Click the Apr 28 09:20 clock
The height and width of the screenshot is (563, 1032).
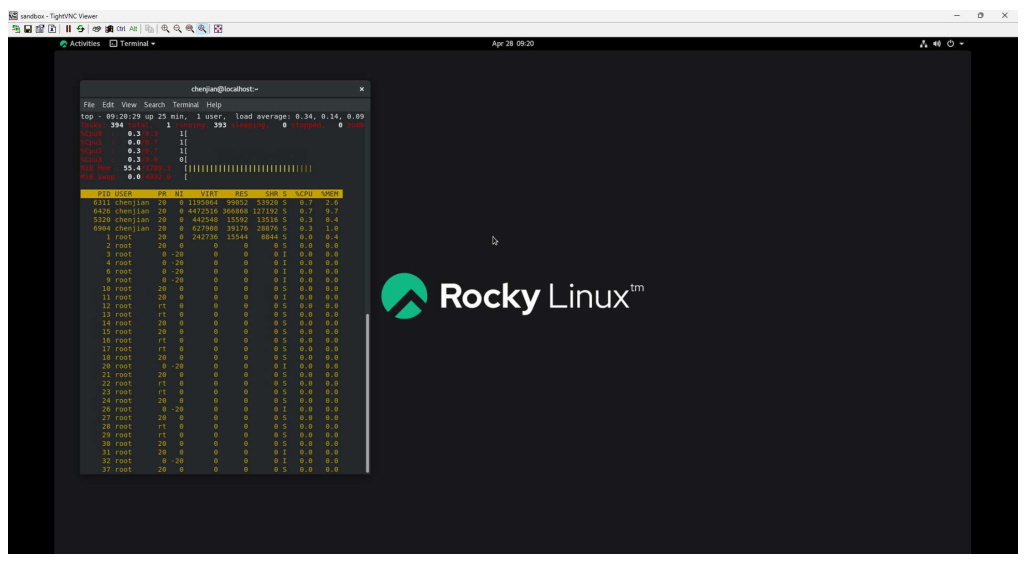tap(513, 43)
